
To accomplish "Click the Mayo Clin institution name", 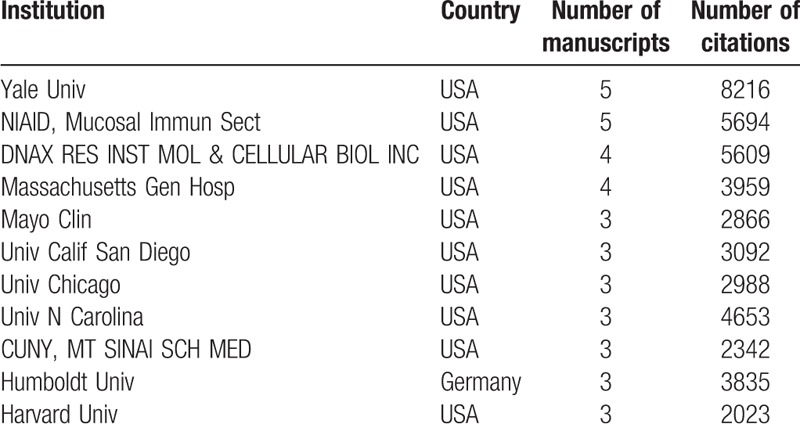I will (46, 220).
